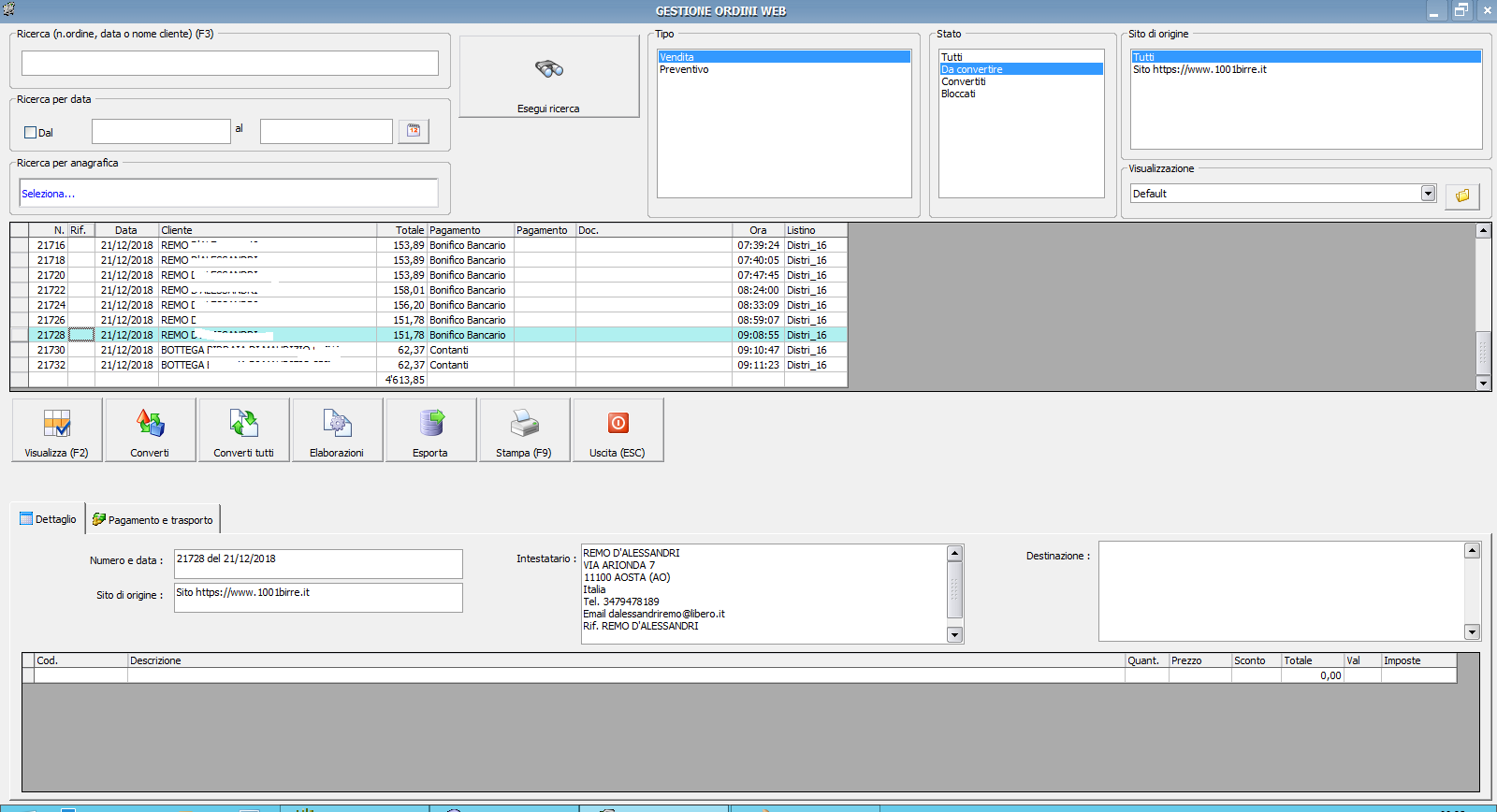Select order row 21720

point(429,275)
